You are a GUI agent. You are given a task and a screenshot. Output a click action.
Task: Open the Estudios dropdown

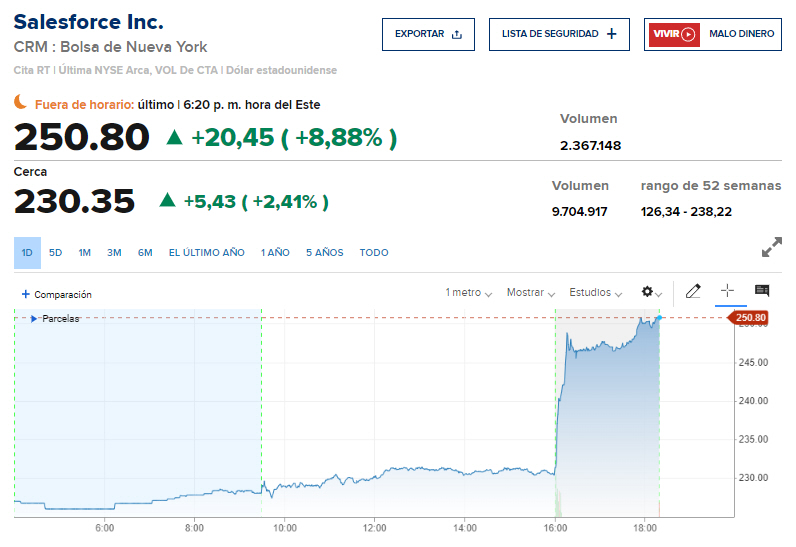point(594,293)
